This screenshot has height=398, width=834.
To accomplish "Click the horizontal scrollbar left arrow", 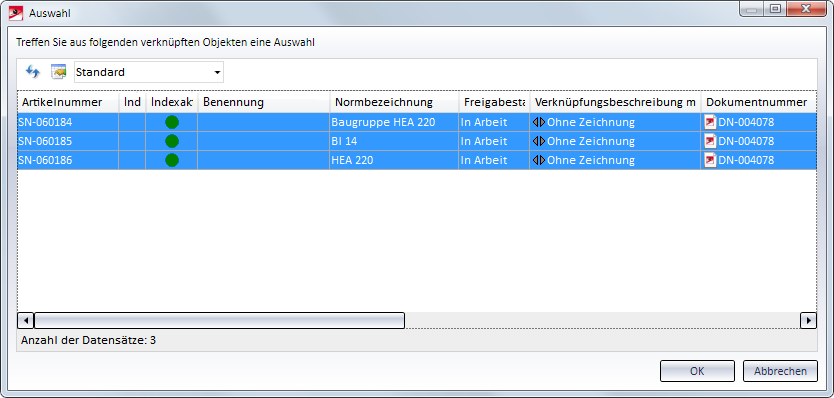I will 26,320.
